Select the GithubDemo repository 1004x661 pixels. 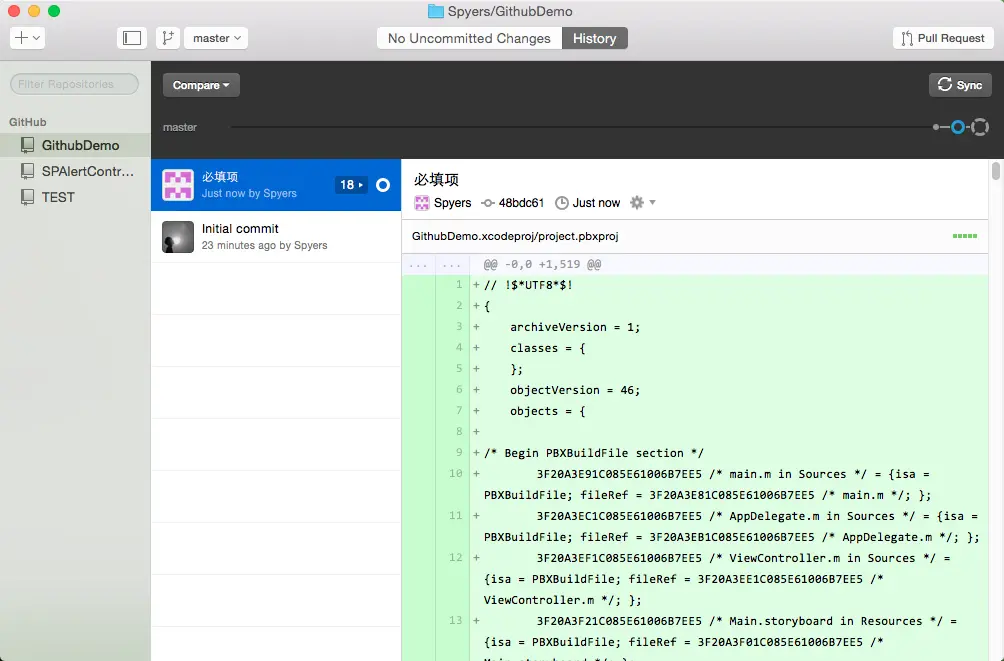76,145
